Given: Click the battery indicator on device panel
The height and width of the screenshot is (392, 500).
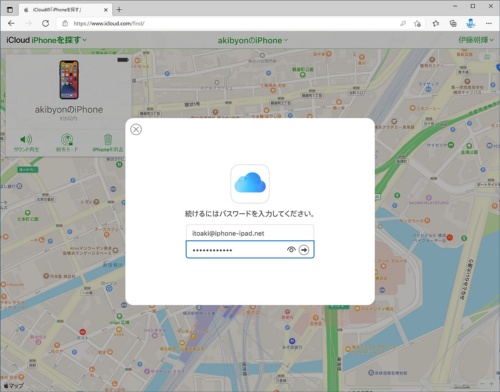Looking at the screenshot, I should click(x=123, y=60).
